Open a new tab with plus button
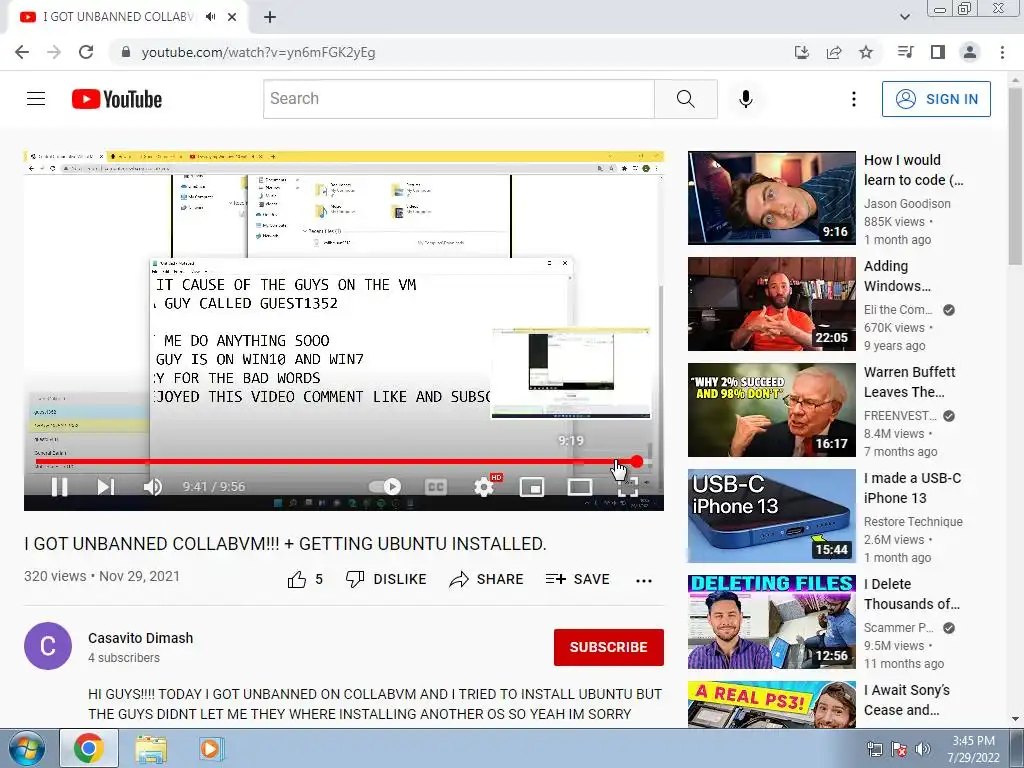This screenshot has height=768, width=1024. (270, 17)
